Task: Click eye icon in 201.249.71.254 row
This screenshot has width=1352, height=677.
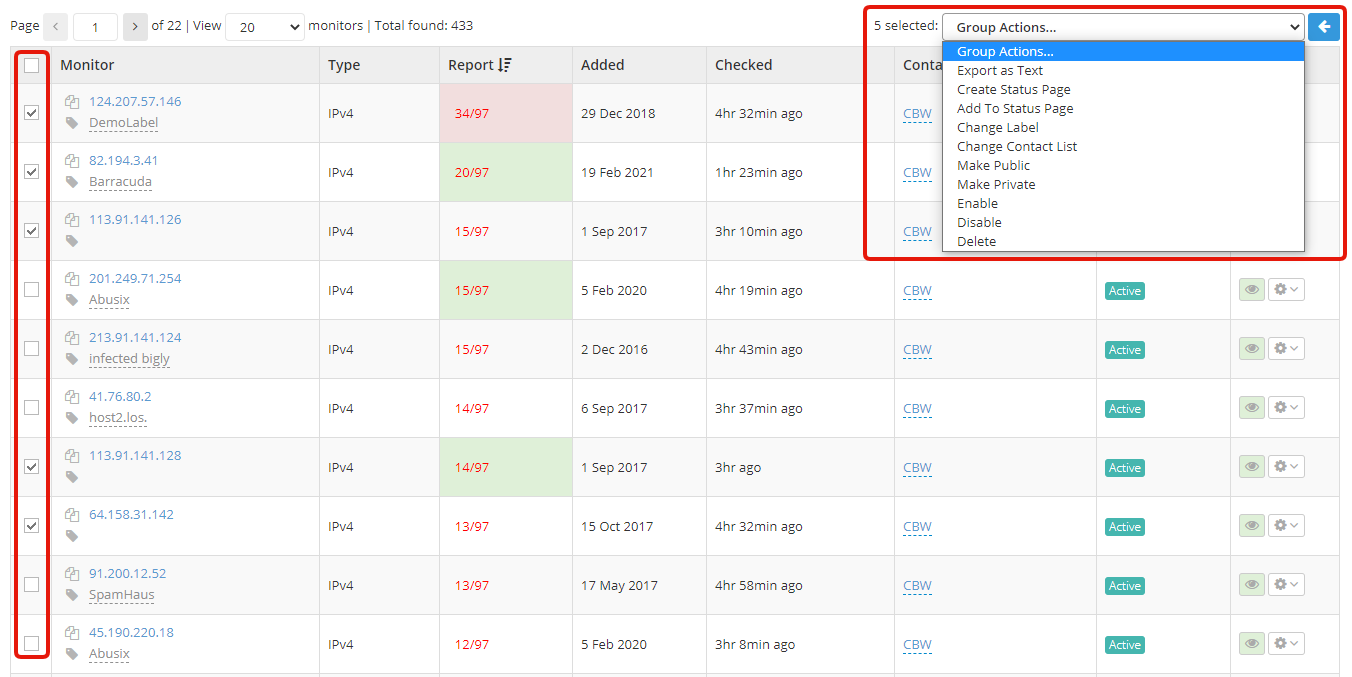Action: click(1250, 290)
